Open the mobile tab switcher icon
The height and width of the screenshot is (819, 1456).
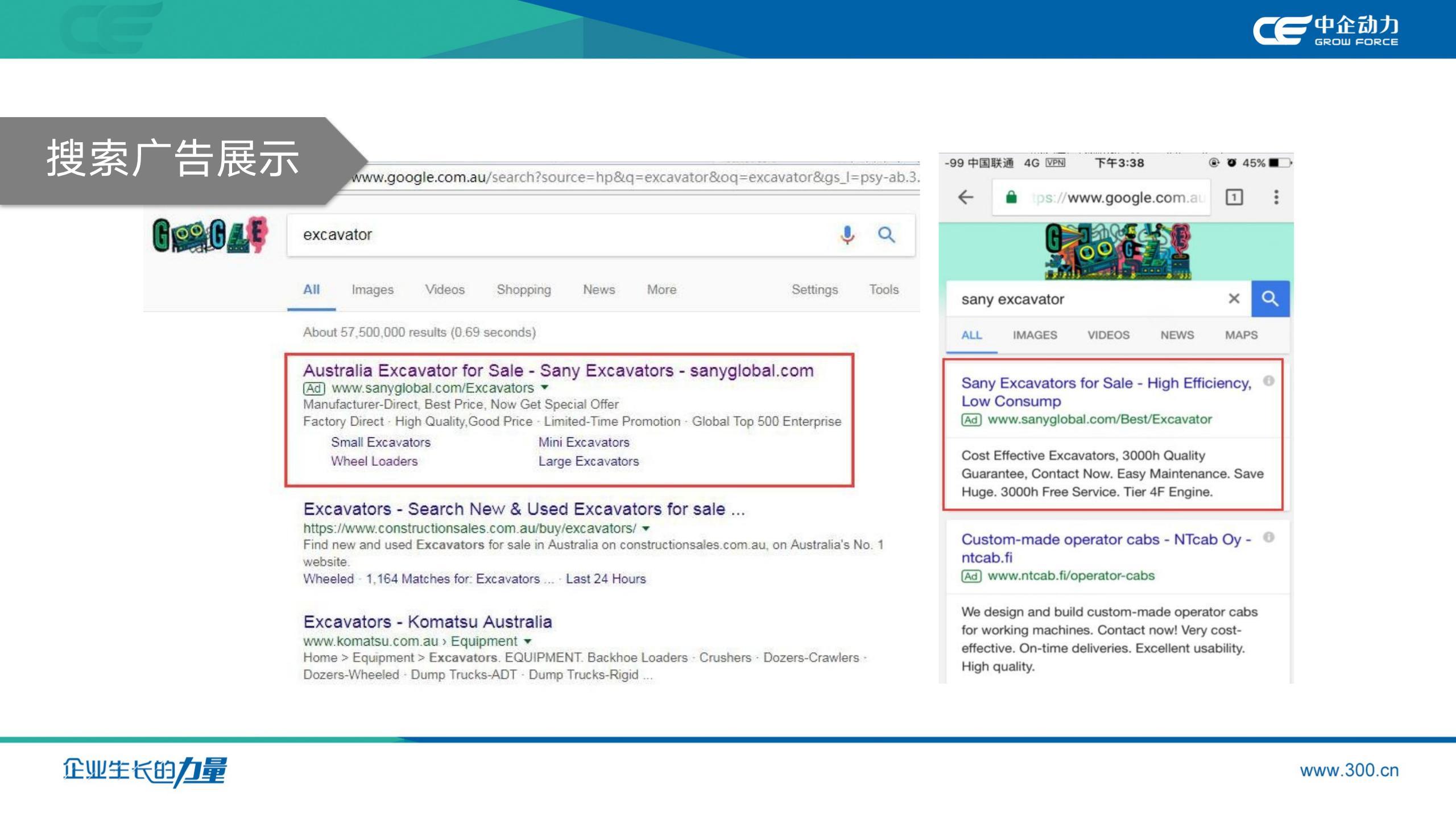(x=1234, y=197)
